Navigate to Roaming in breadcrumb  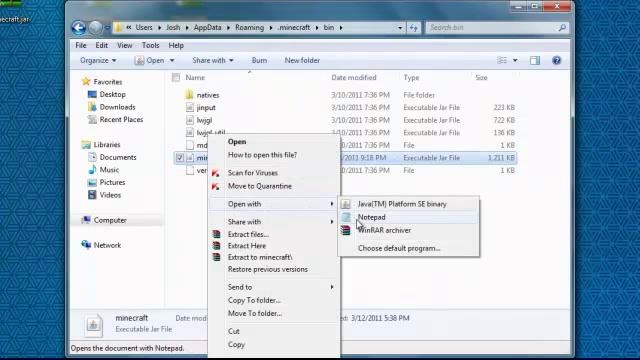tap(249, 28)
